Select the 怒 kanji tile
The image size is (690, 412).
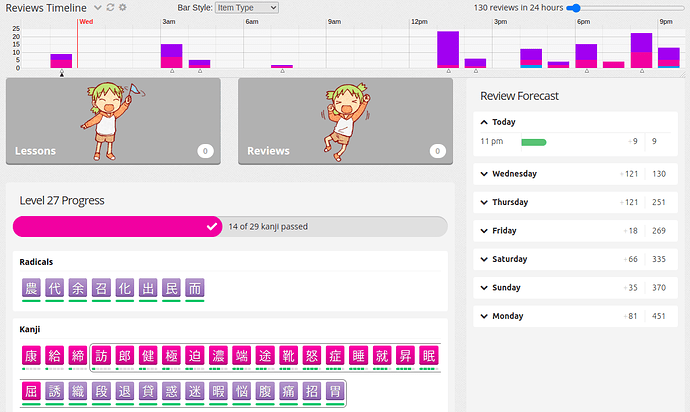pyautogui.click(x=312, y=356)
